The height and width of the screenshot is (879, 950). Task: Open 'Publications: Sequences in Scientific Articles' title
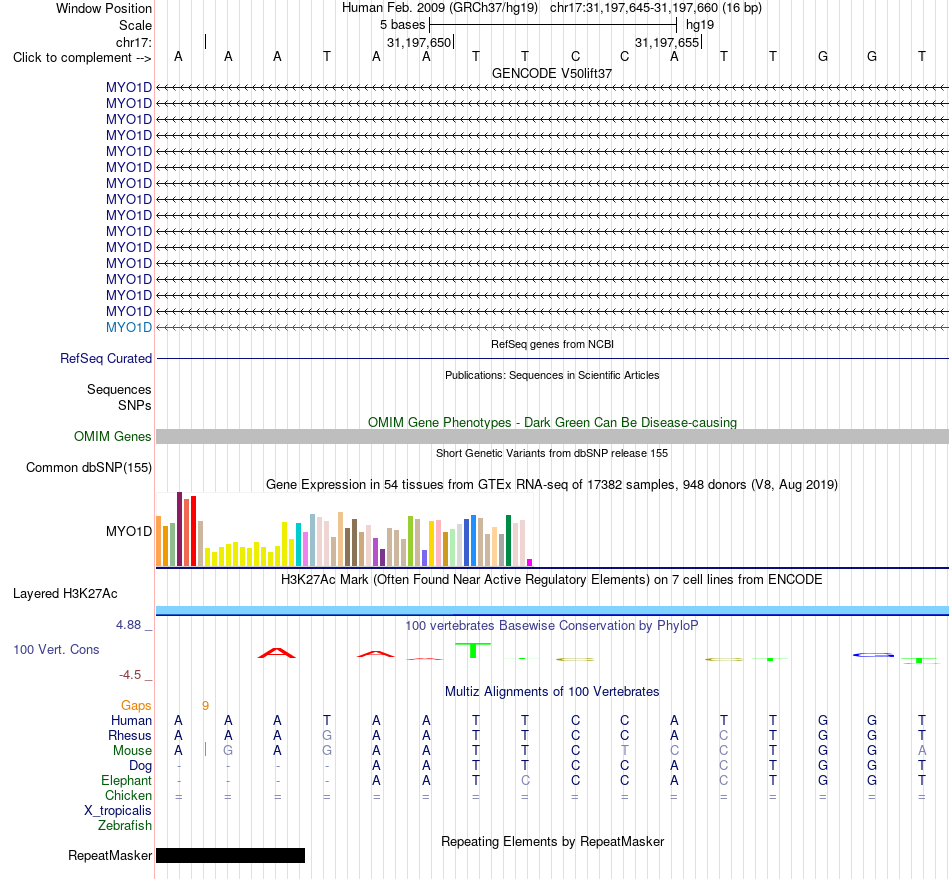(x=552, y=375)
